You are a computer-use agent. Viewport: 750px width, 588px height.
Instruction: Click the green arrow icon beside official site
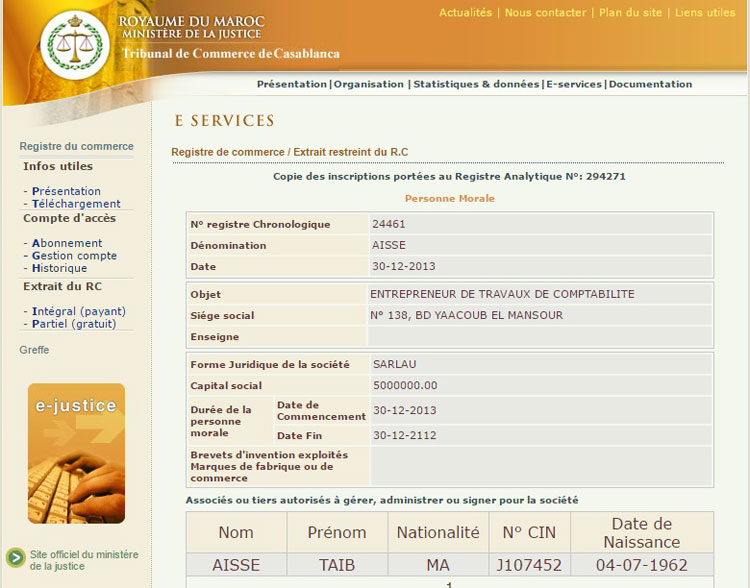pos(16,558)
